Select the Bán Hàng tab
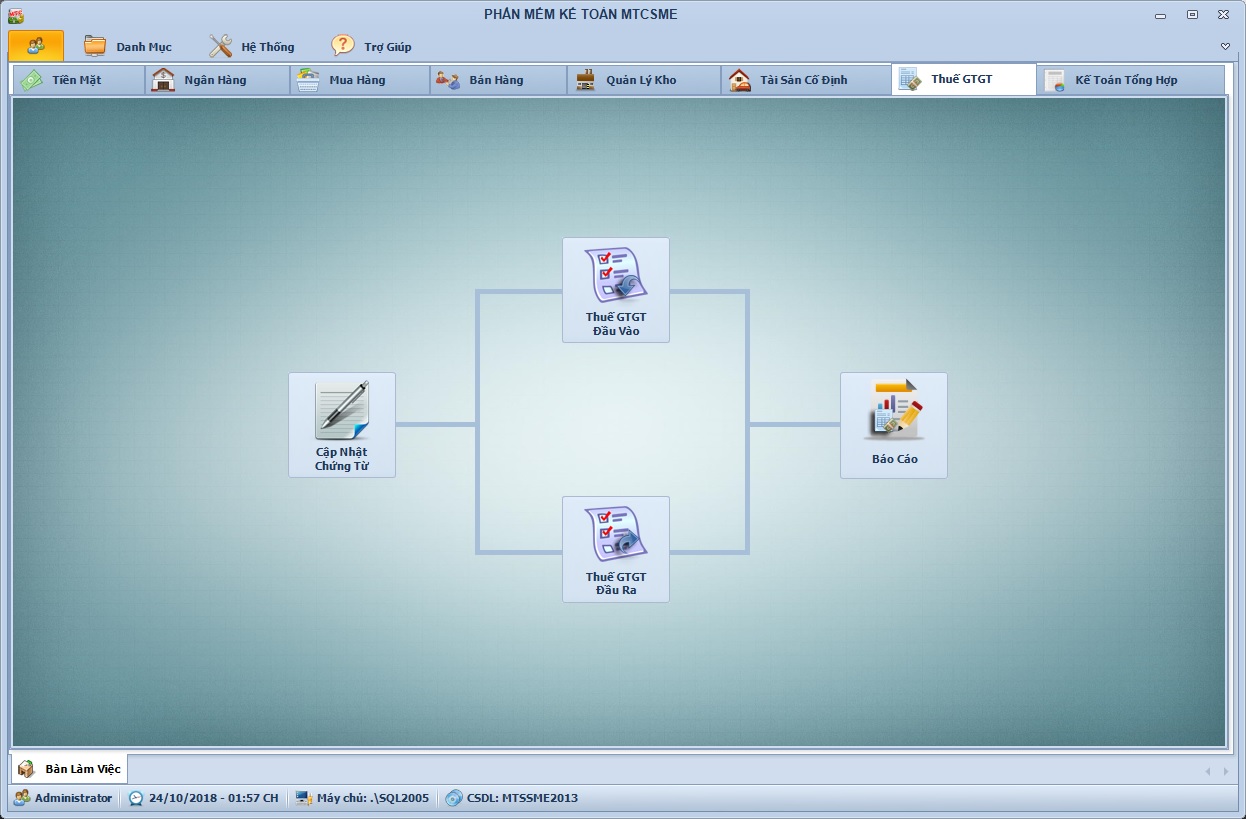Screen dimensions: 1246x819 pos(496,80)
